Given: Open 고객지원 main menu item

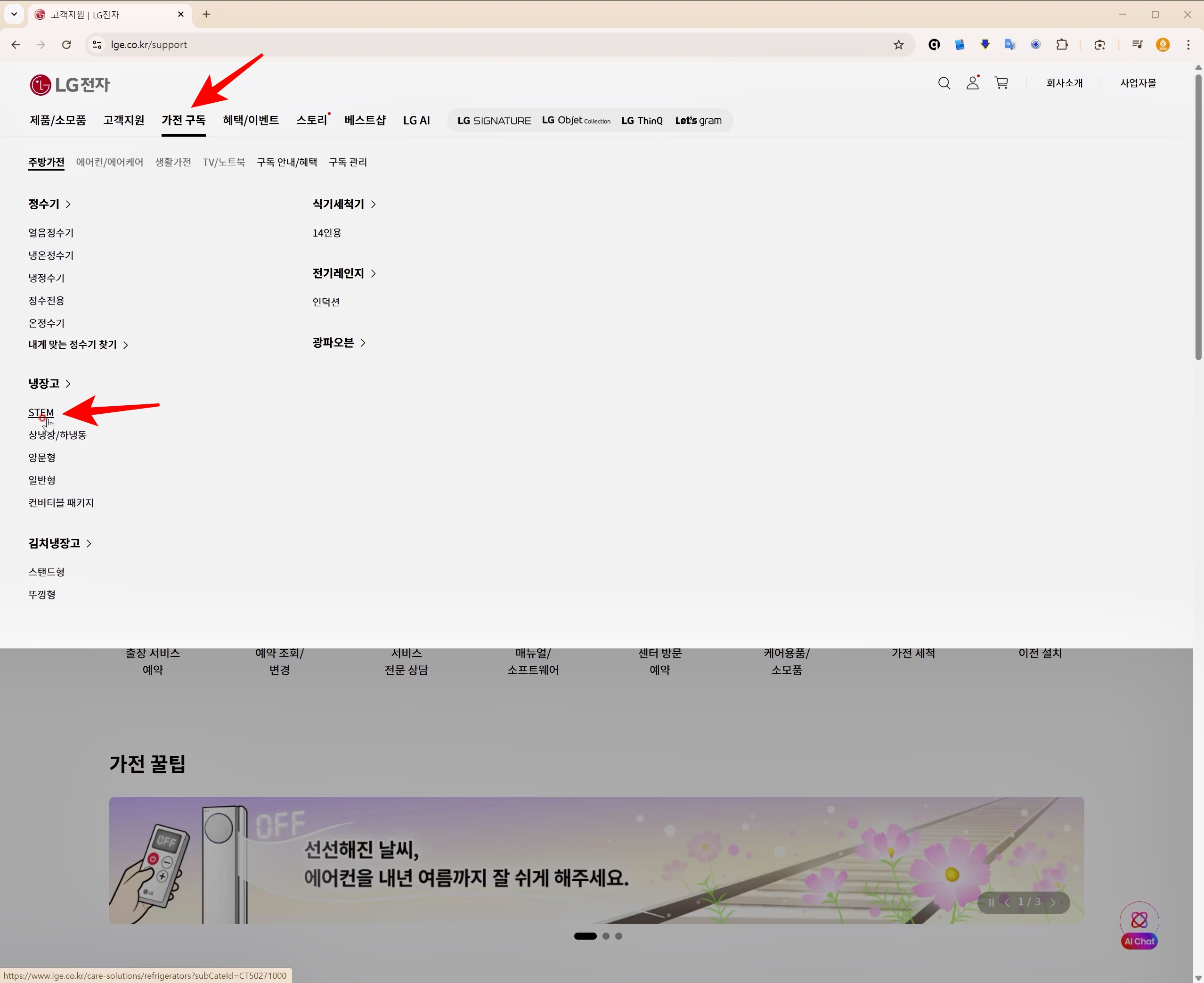Looking at the screenshot, I should [123, 120].
